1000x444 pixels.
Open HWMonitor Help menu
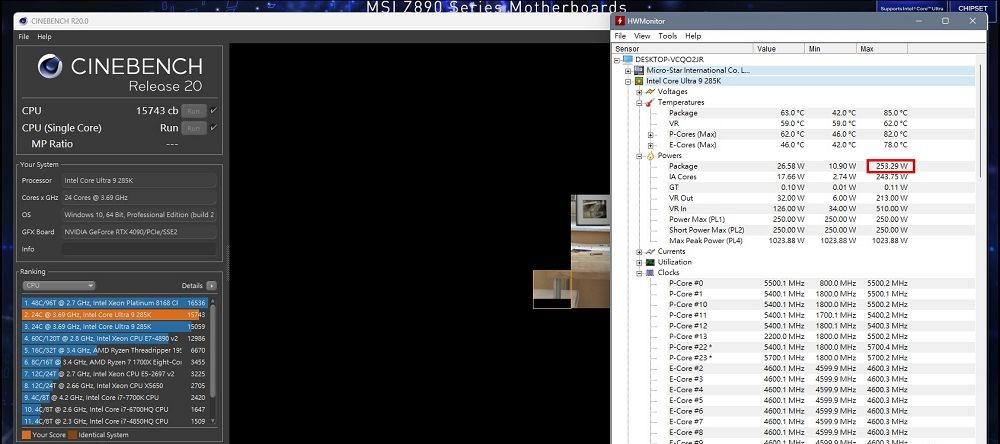tap(693, 36)
